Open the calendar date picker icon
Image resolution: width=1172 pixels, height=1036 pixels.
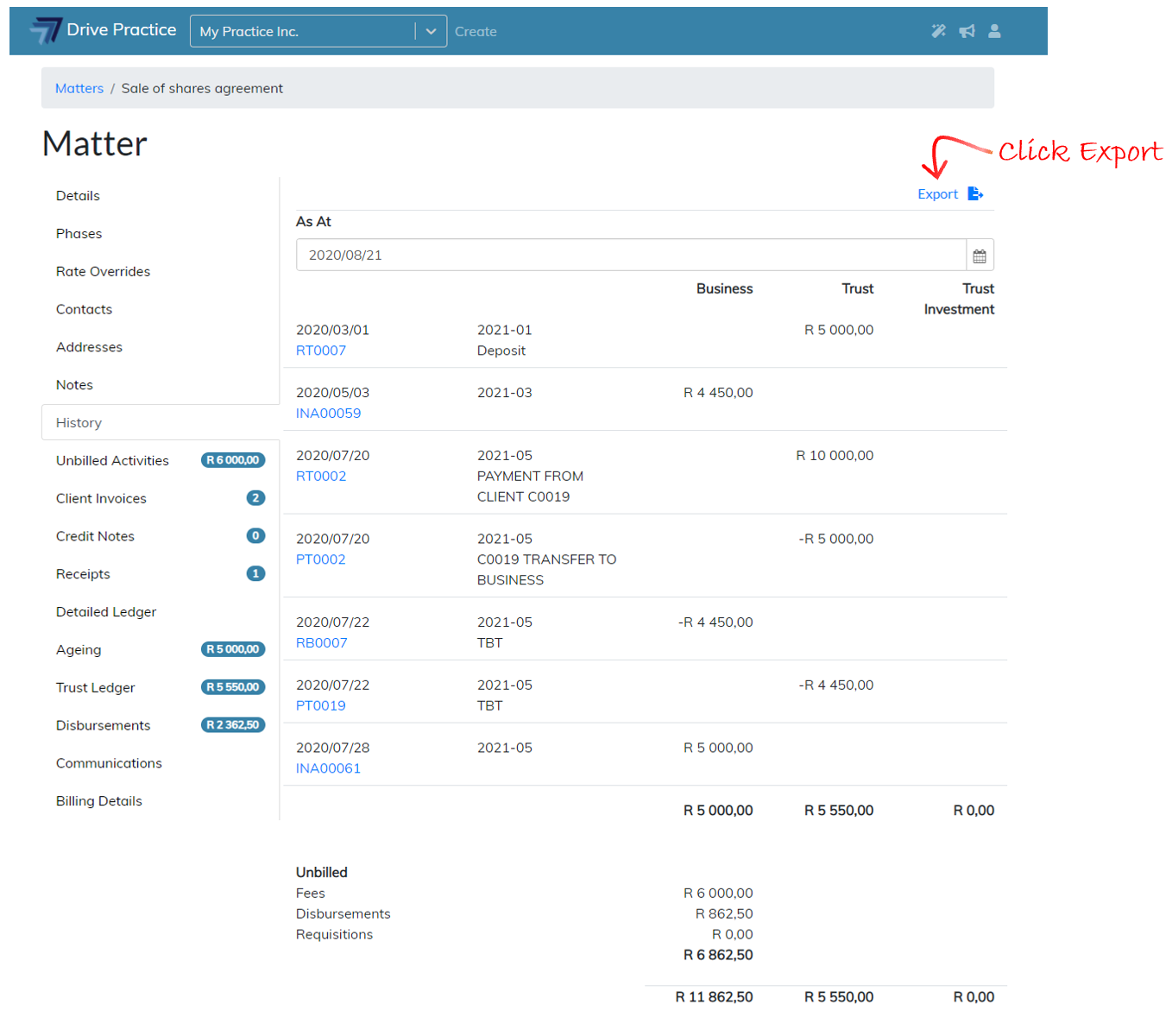pos(979,256)
